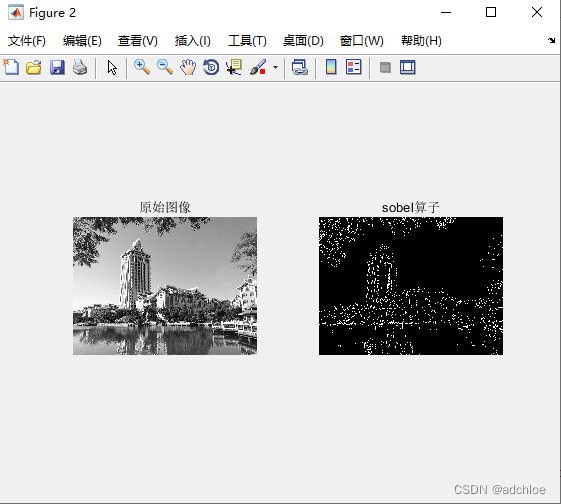Image resolution: width=561 pixels, height=504 pixels.
Task: Minimize the Figure 2 window
Action: [446, 13]
